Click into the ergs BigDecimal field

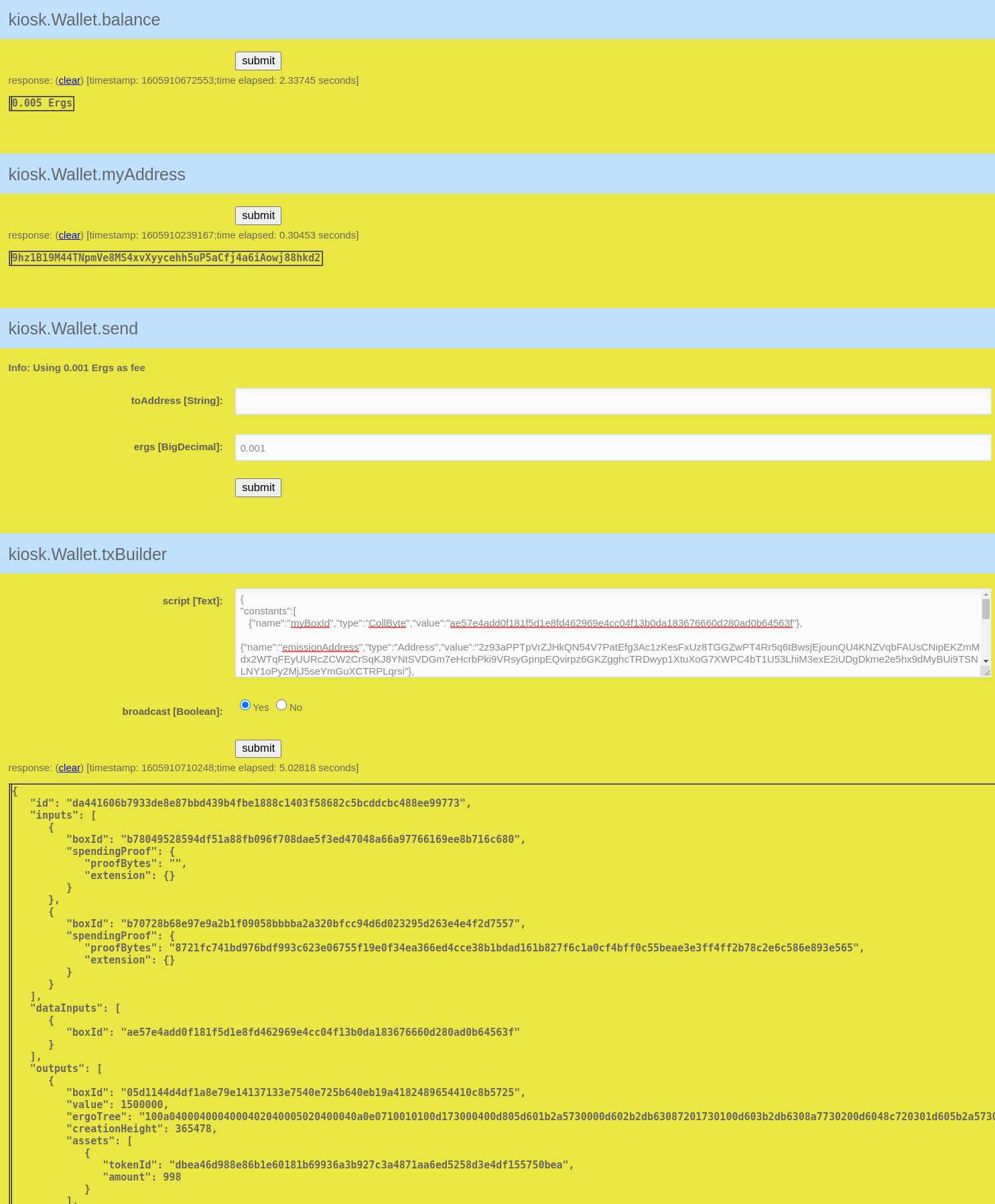612,448
